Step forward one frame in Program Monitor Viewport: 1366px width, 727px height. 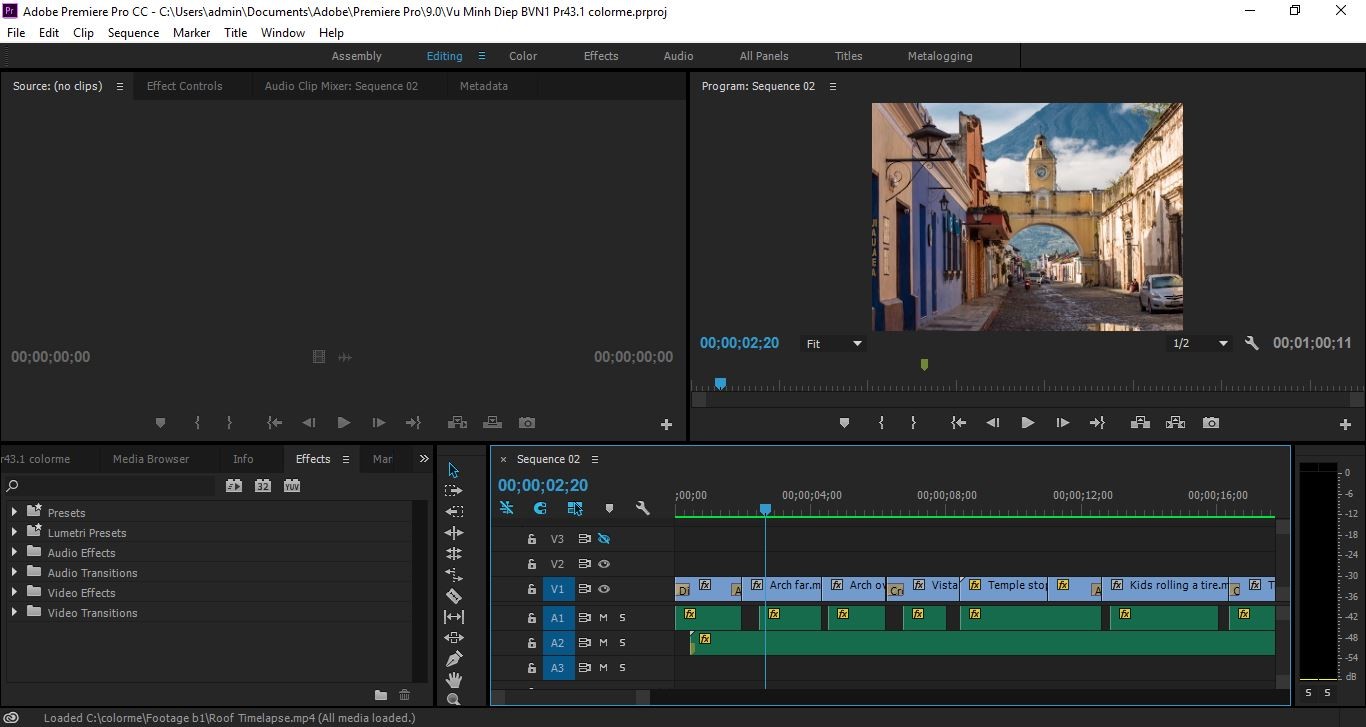(1062, 423)
